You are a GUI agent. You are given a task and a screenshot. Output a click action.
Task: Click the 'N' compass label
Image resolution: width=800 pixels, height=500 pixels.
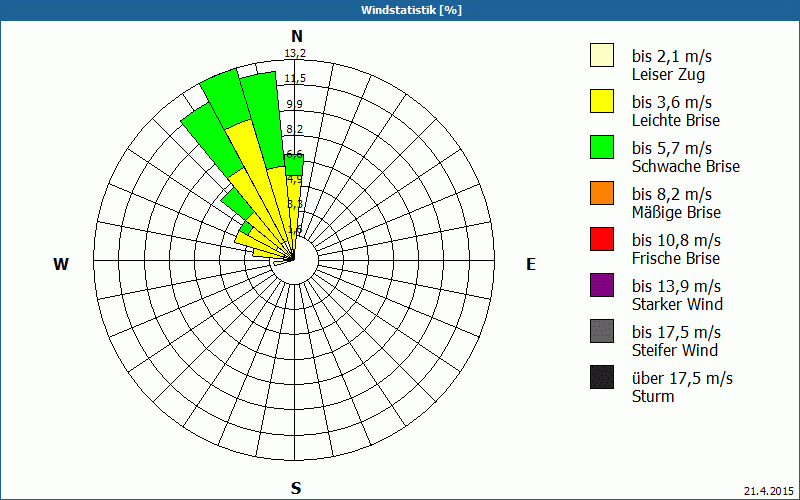coord(297,36)
